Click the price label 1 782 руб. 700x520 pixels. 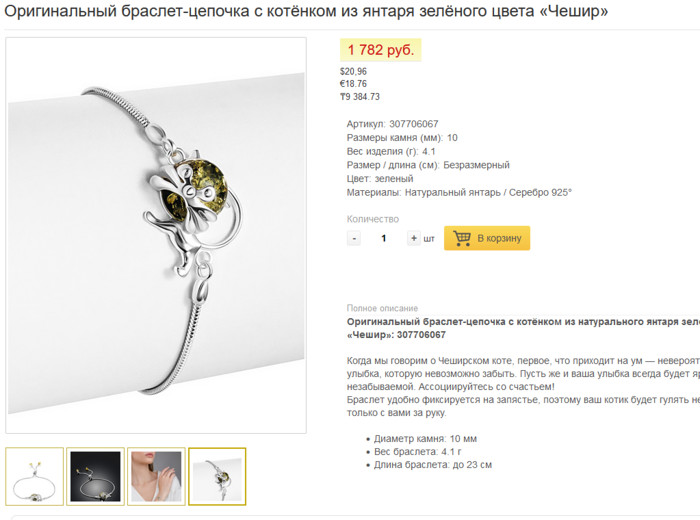coord(381,50)
